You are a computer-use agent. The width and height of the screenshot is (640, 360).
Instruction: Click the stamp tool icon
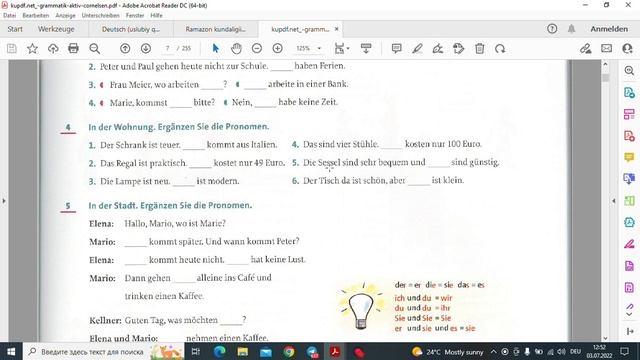pyautogui.click(x=458, y=49)
